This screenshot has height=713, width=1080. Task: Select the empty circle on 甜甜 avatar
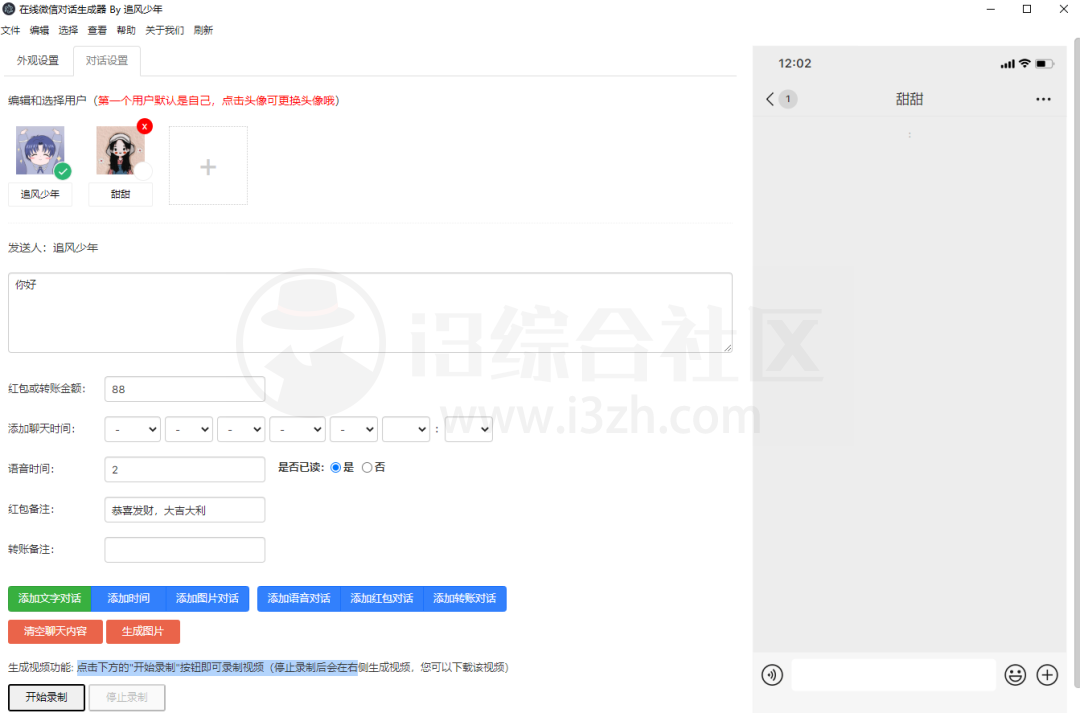click(x=143, y=171)
